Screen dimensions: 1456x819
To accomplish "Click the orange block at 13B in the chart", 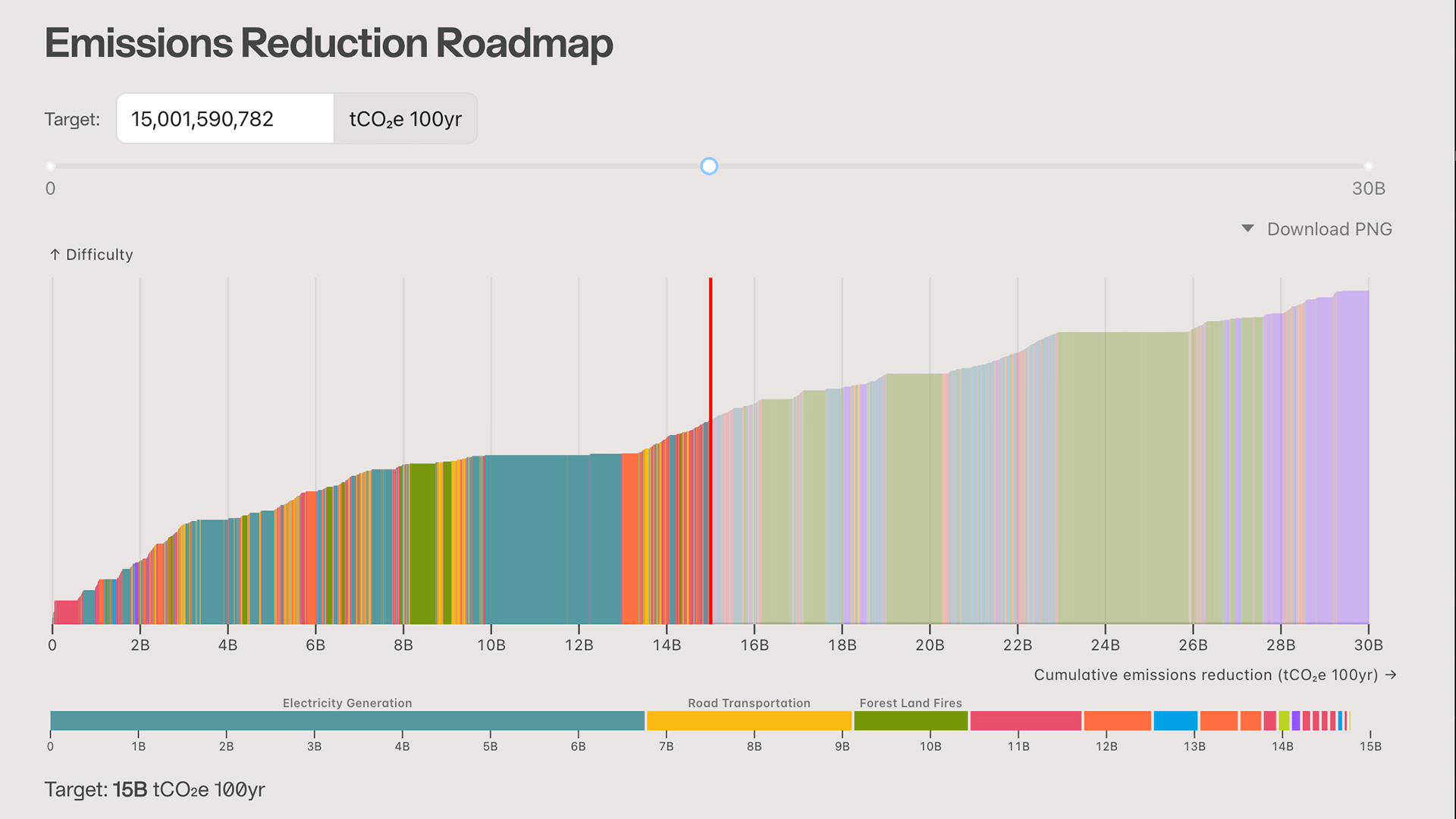I will coord(632,539).
